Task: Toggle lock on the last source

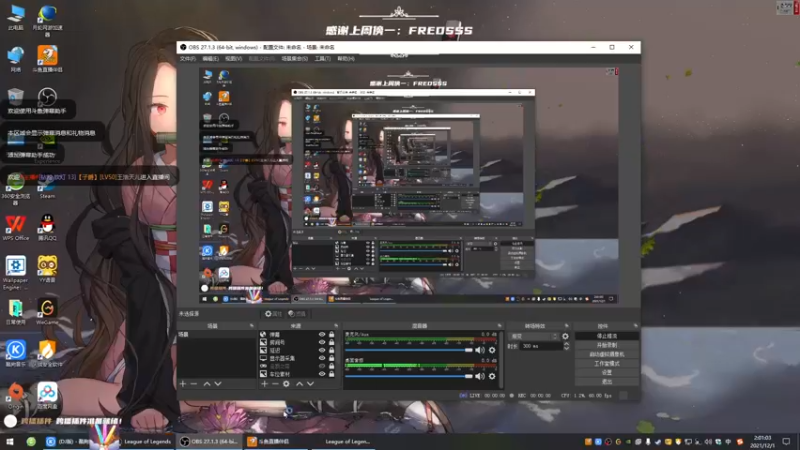Action: (332, 374)
